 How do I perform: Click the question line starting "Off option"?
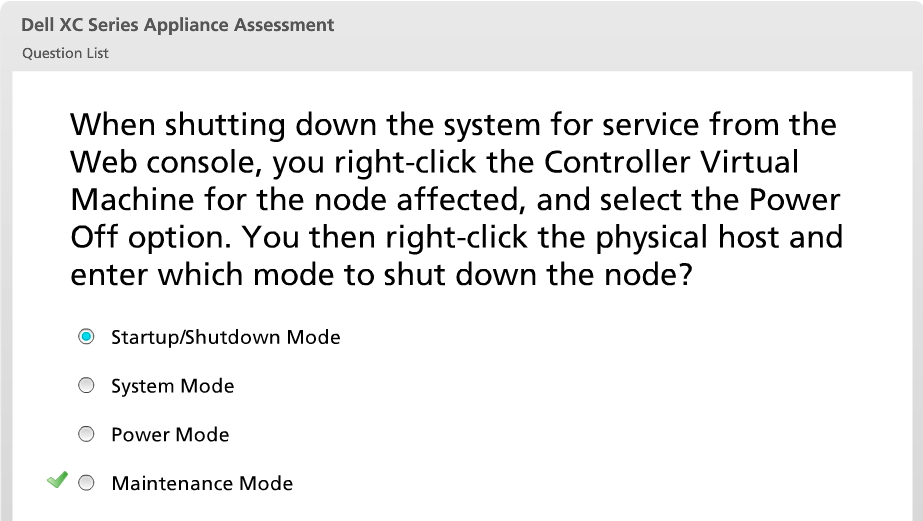pos(457,237)
